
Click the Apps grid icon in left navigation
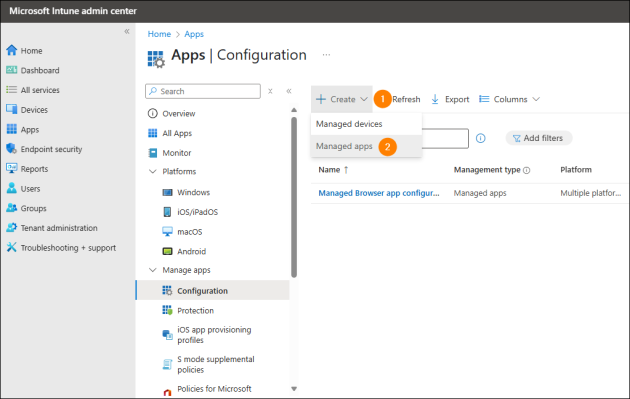coord(12,129)
